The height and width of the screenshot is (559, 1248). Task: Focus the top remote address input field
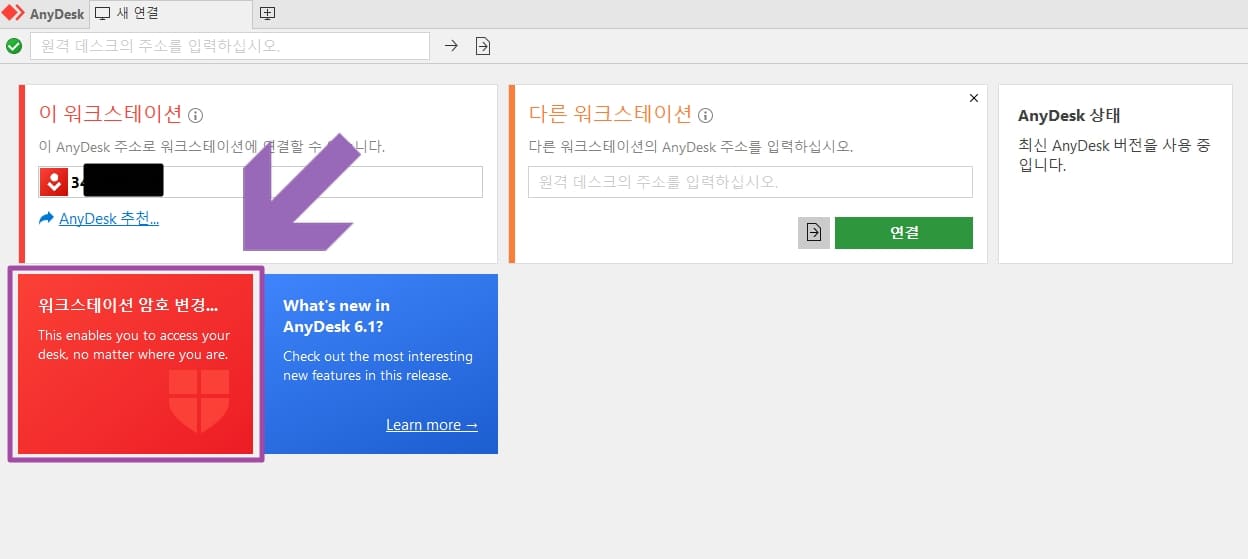230,46
